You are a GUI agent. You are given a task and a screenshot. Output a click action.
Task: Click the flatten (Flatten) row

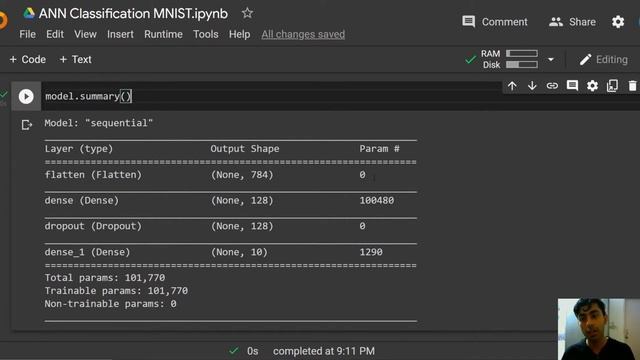tap(231, 175)
